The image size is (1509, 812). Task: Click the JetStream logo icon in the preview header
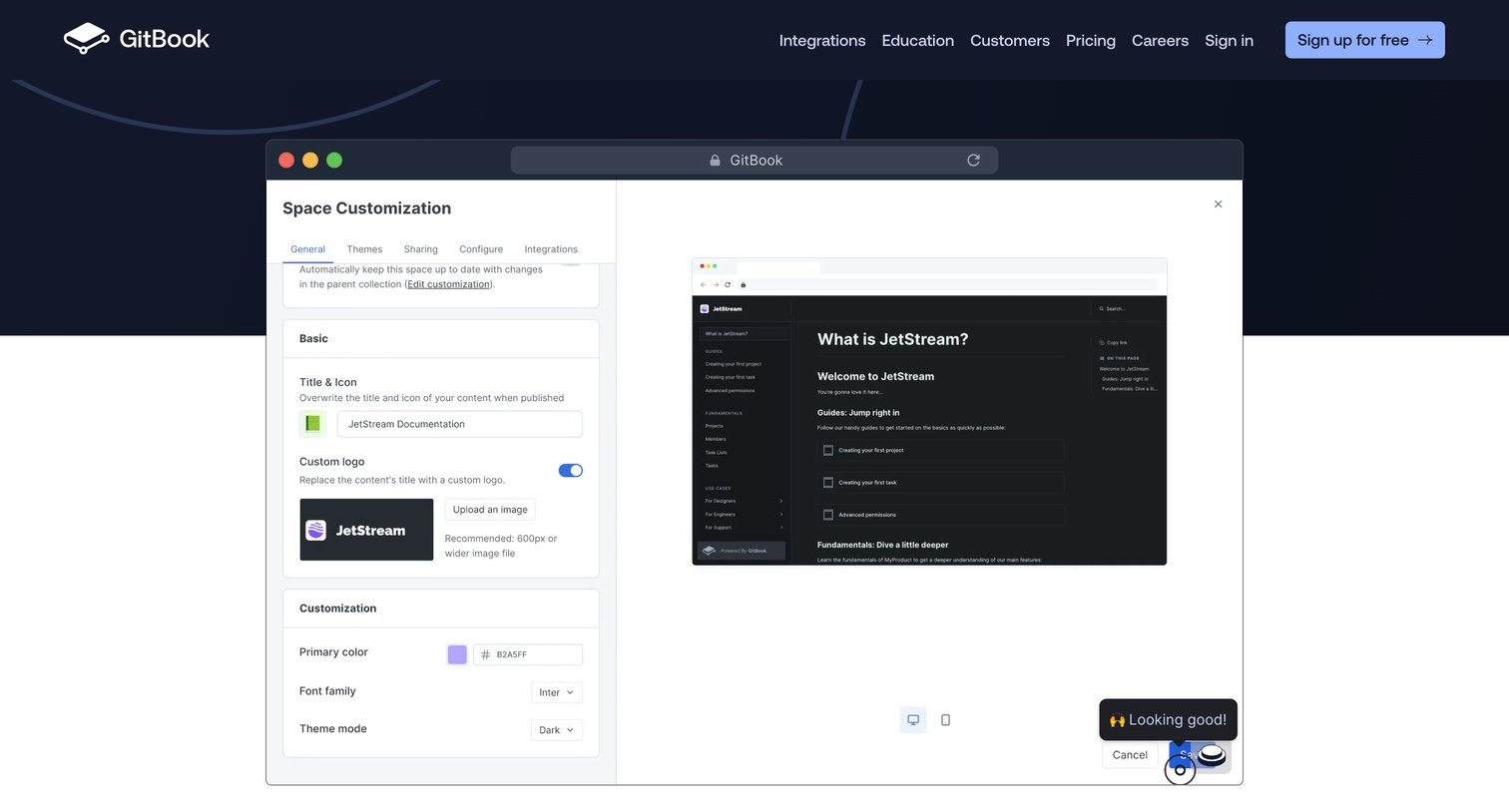(x=705, y=309)
